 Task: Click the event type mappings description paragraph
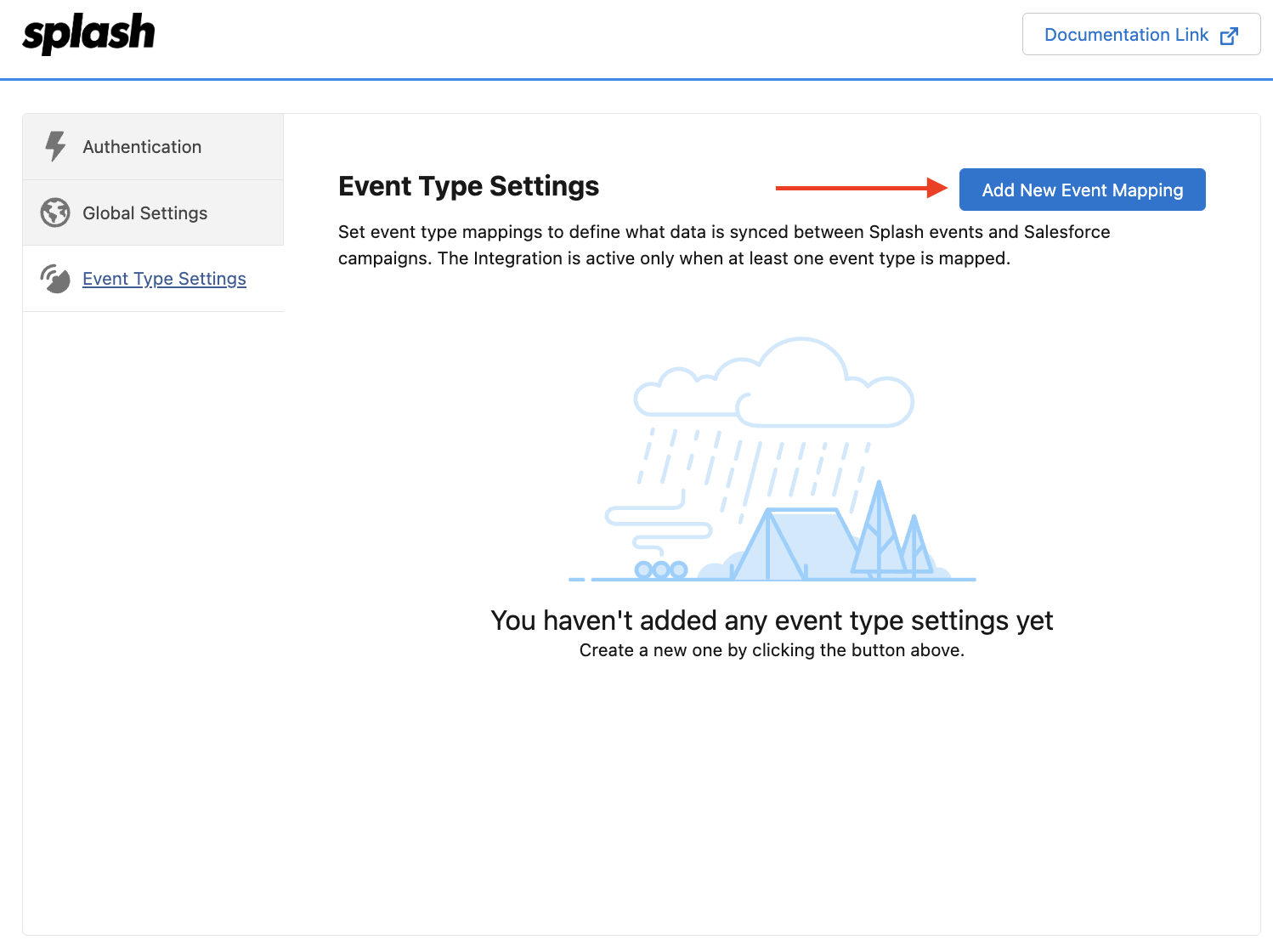click(724, 245)
